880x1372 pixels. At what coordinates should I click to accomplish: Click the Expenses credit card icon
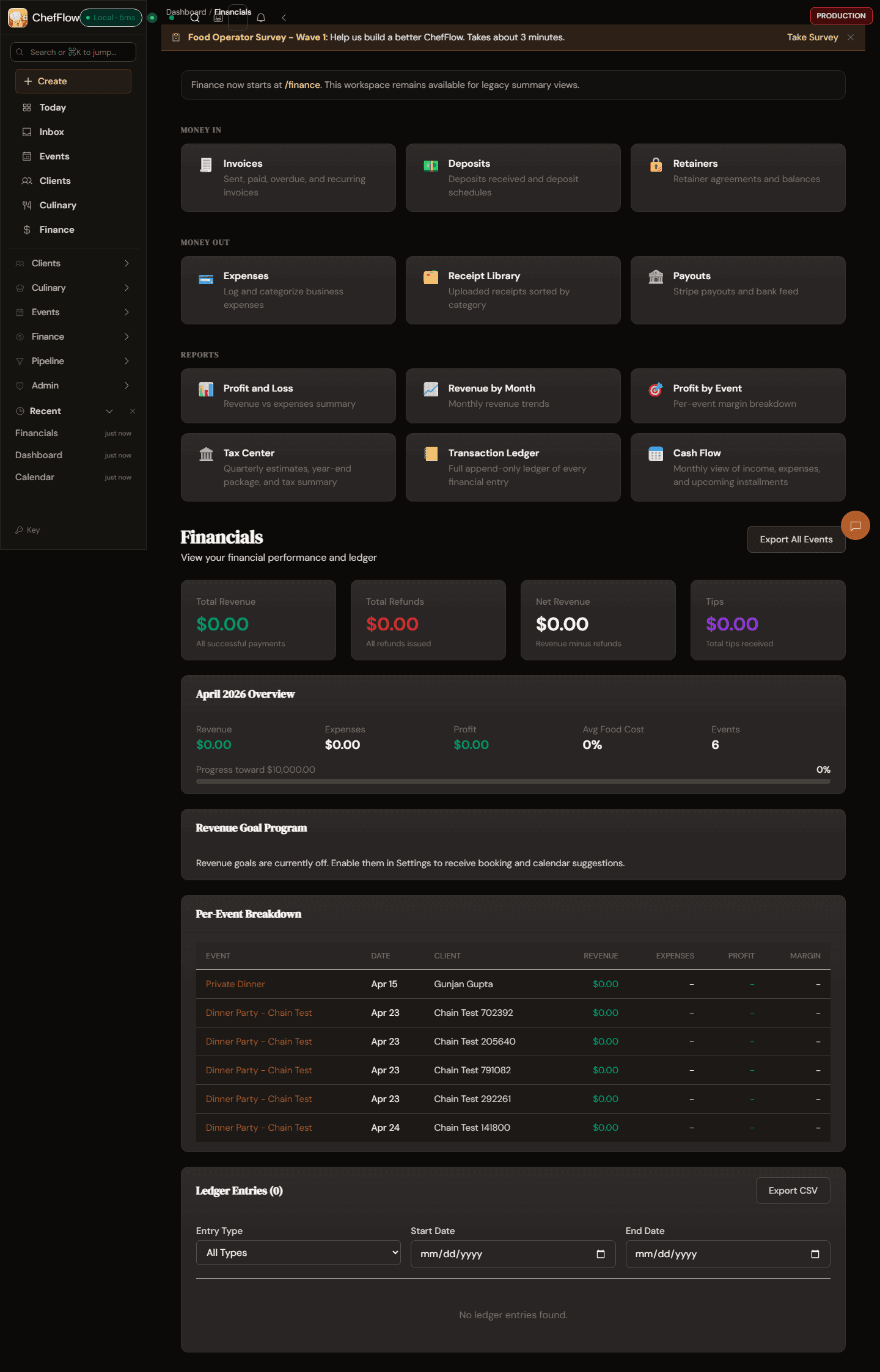pos(206,279)
